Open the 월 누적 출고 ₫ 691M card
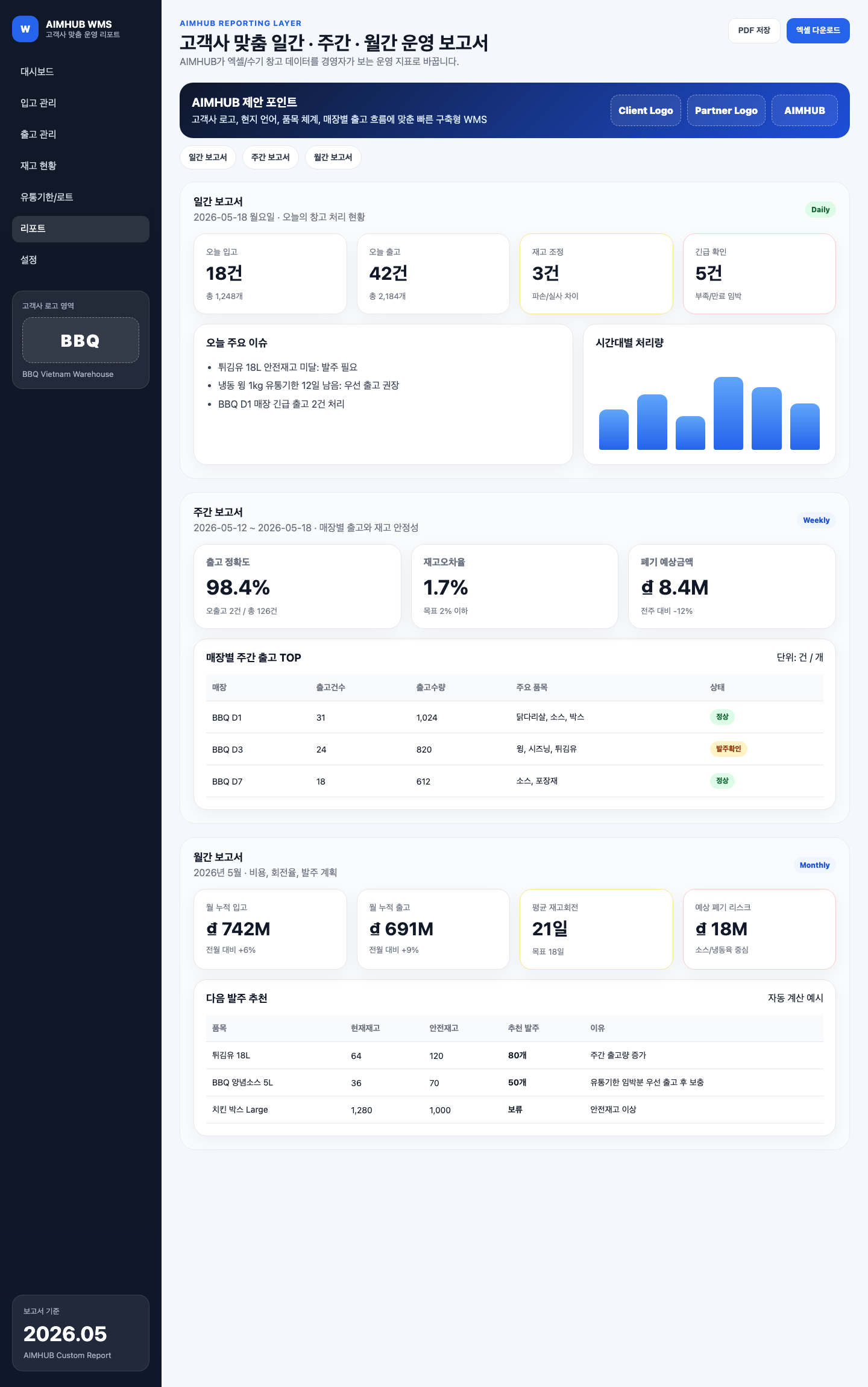 pos(433,929)
